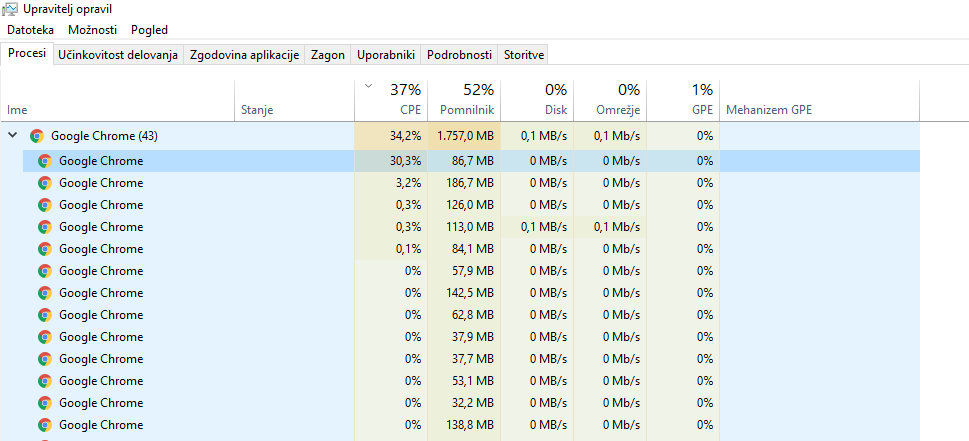Click the 86,7 MB memory cell

464,161
